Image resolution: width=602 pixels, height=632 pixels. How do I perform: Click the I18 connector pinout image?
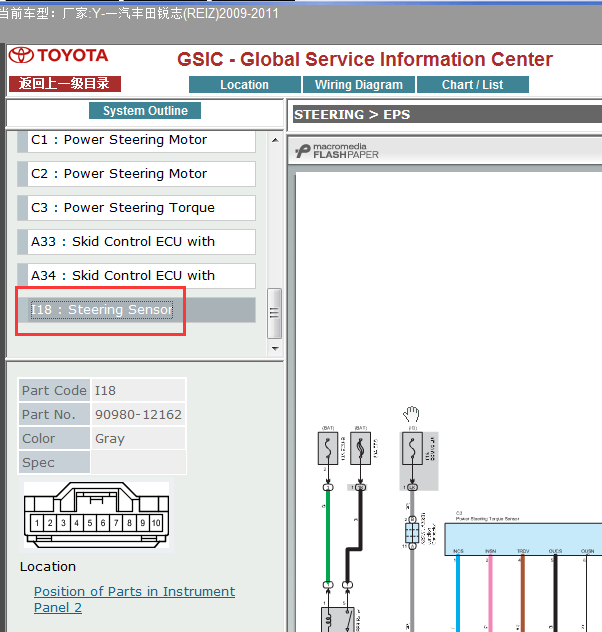pyautogui.click(x=97, y=515)
